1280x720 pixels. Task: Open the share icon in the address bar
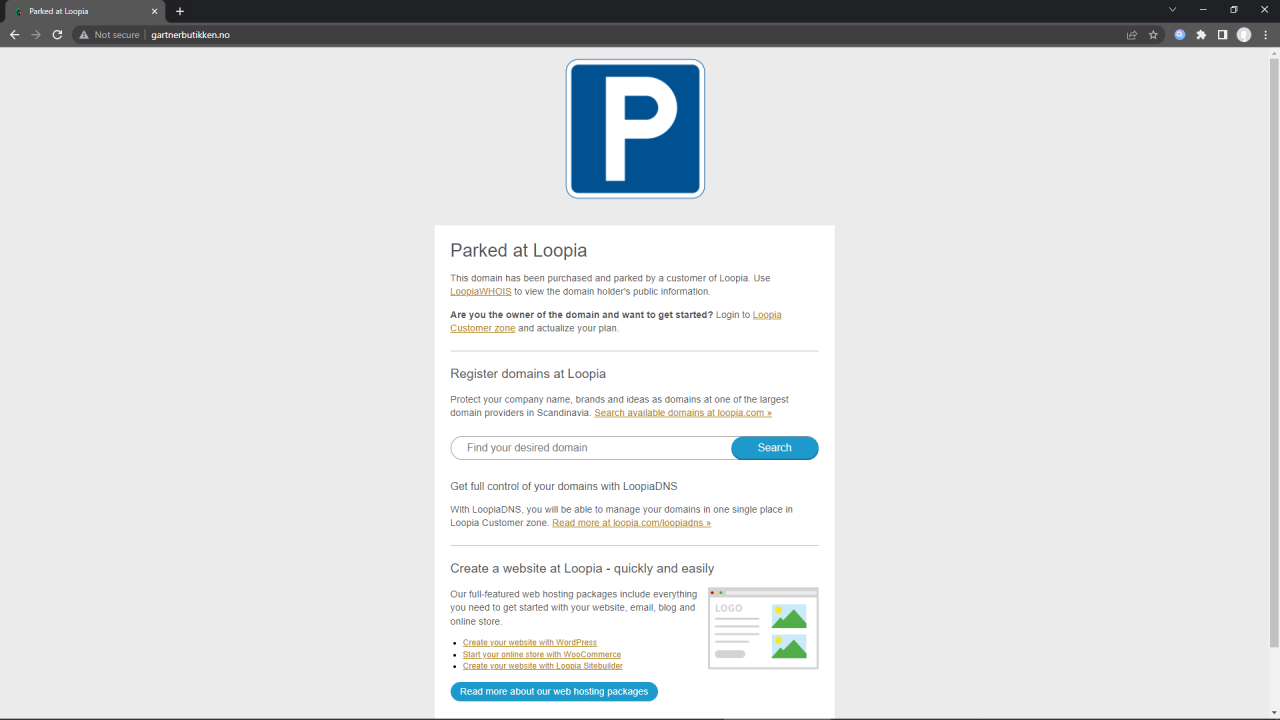coord(1131,34)
